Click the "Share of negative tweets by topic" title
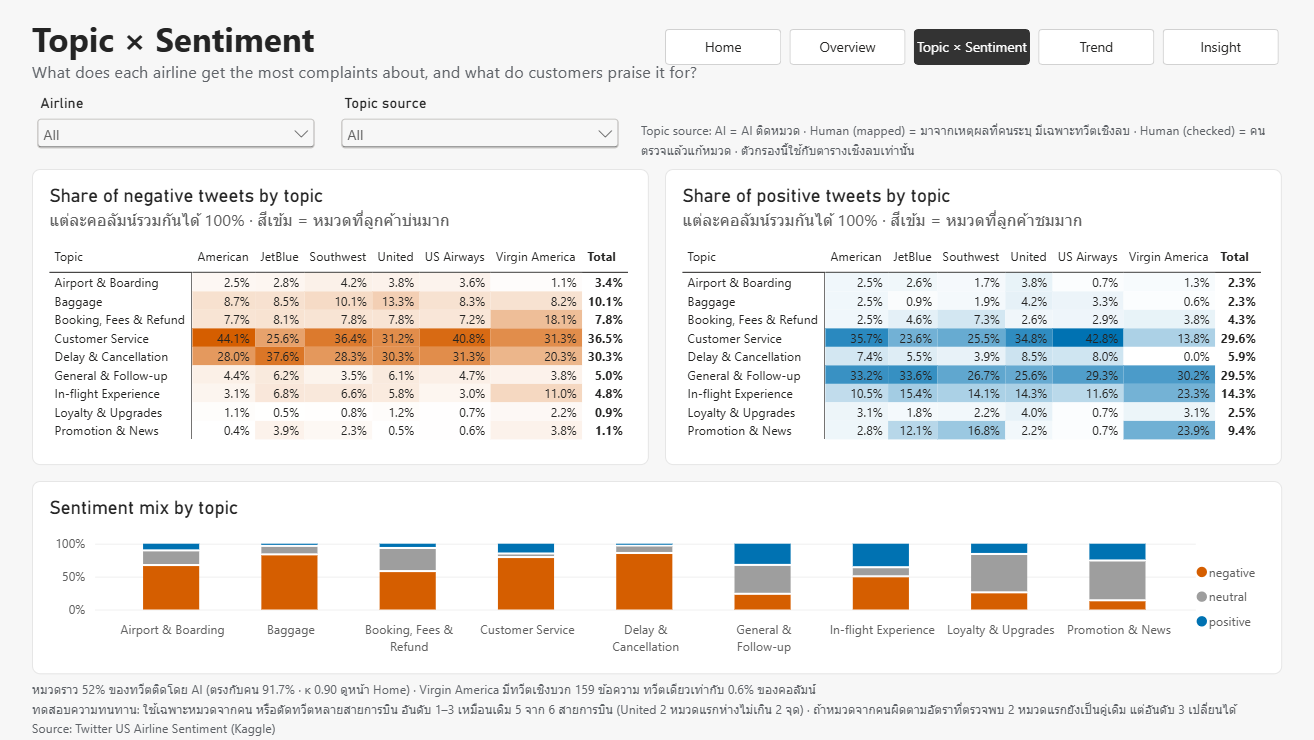Screen dimensions: 1314x740 [186, 196]
